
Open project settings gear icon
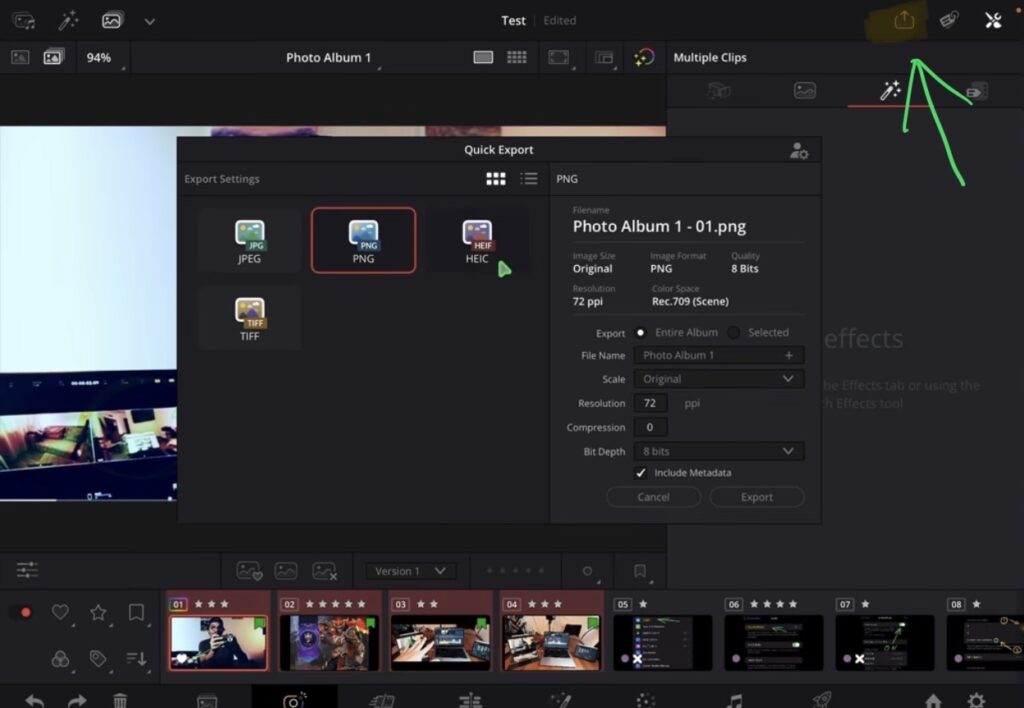[976, 701]
